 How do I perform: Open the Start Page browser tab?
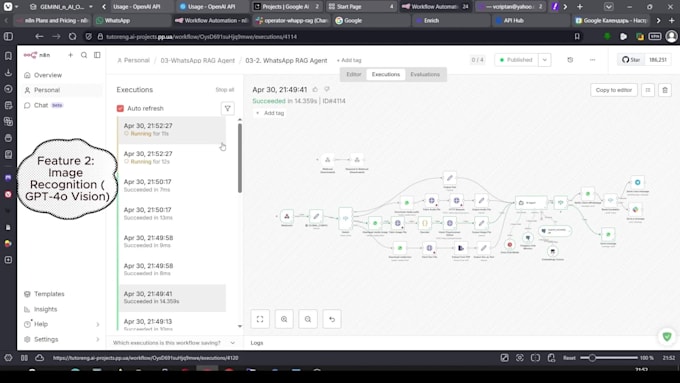click(x=362, y=7)
